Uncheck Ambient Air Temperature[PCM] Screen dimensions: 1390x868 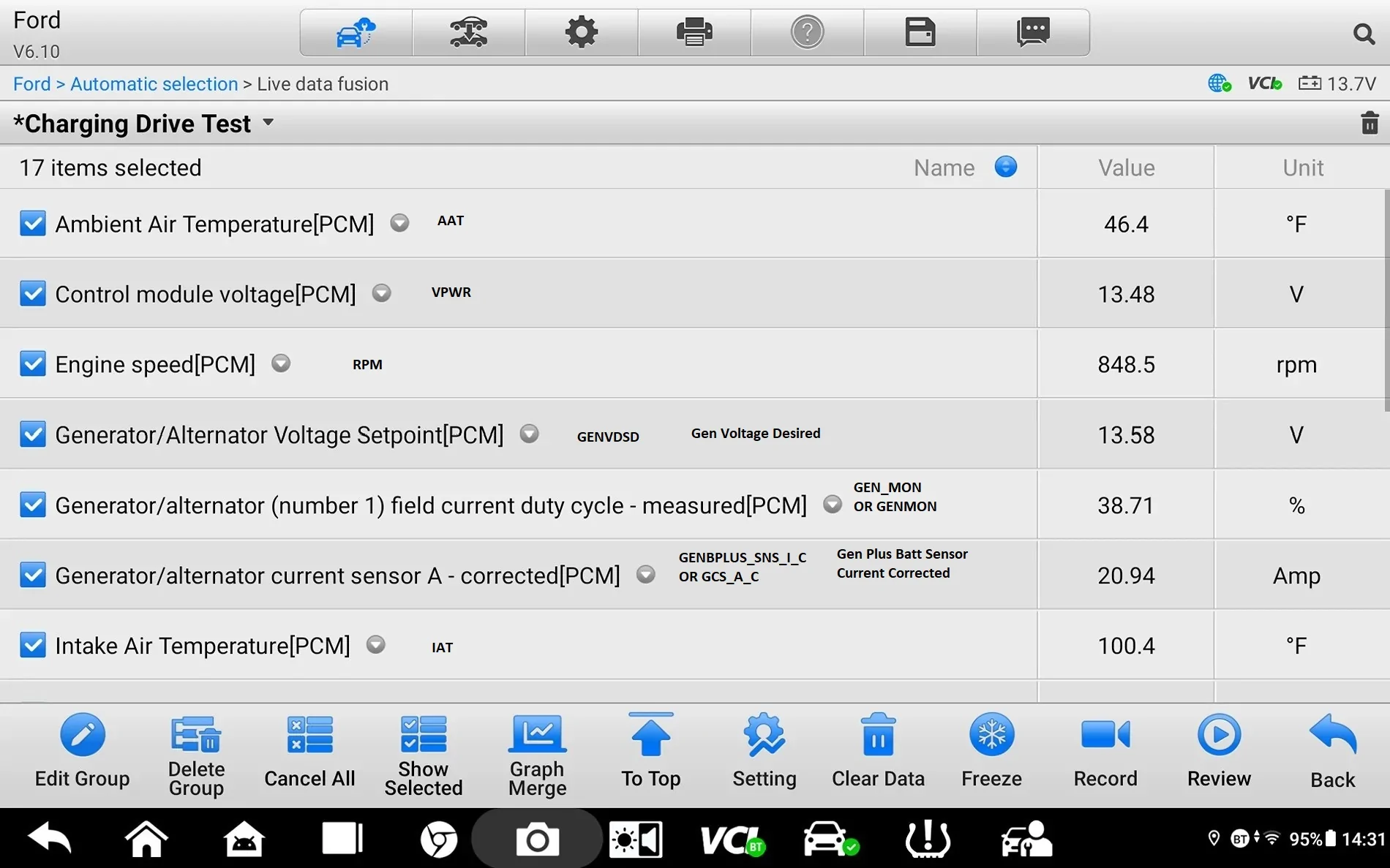(x=33, y=223)
